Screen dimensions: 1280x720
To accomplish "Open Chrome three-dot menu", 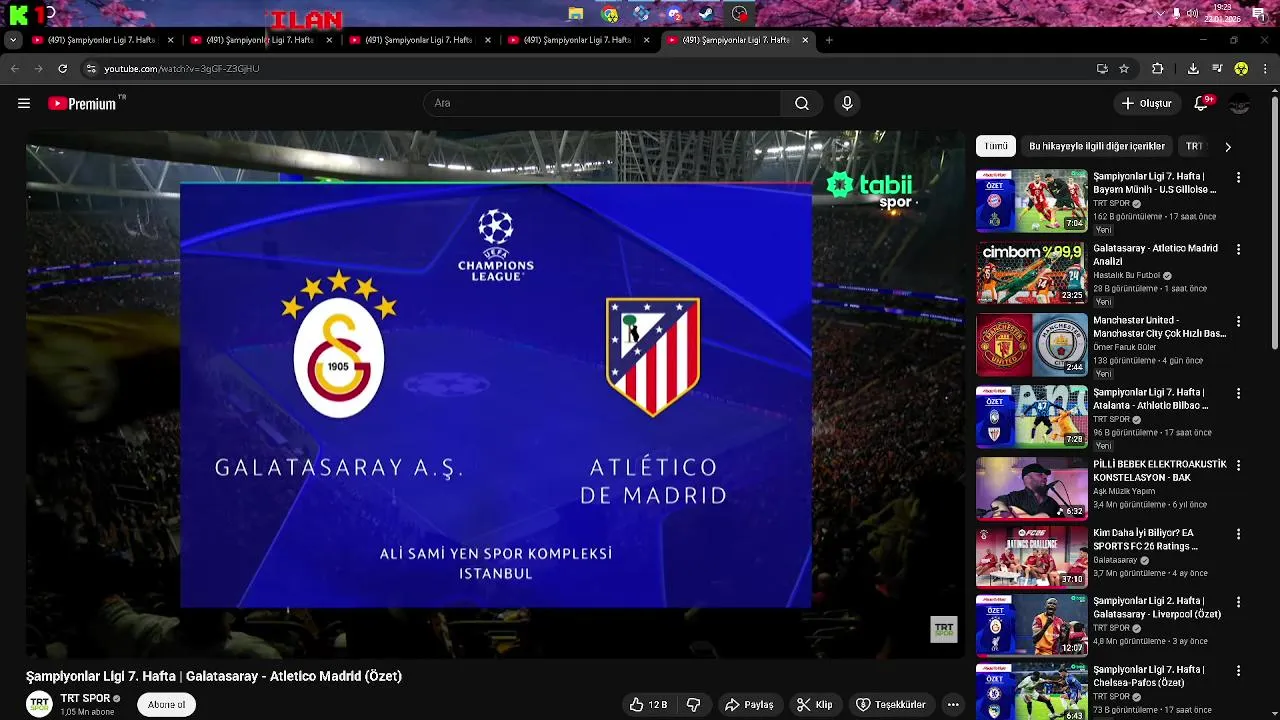I will pyautogui.click(x=1265, y=69).
